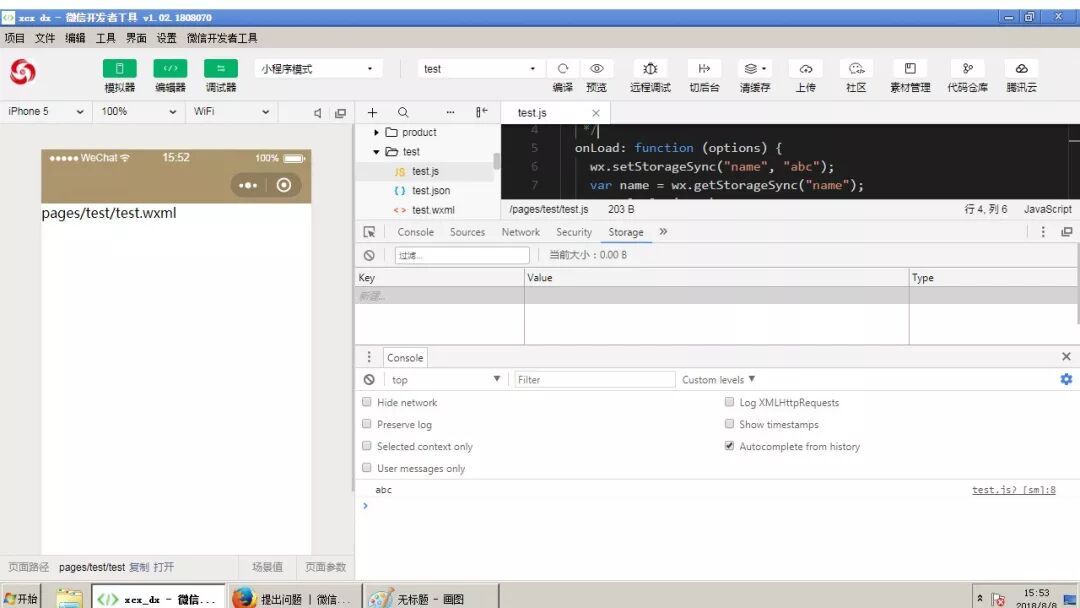Image resolution: width=1080 pixels, height=608 pixels.
Task: Click the 打开 page path link
Action: pos(163,567)
